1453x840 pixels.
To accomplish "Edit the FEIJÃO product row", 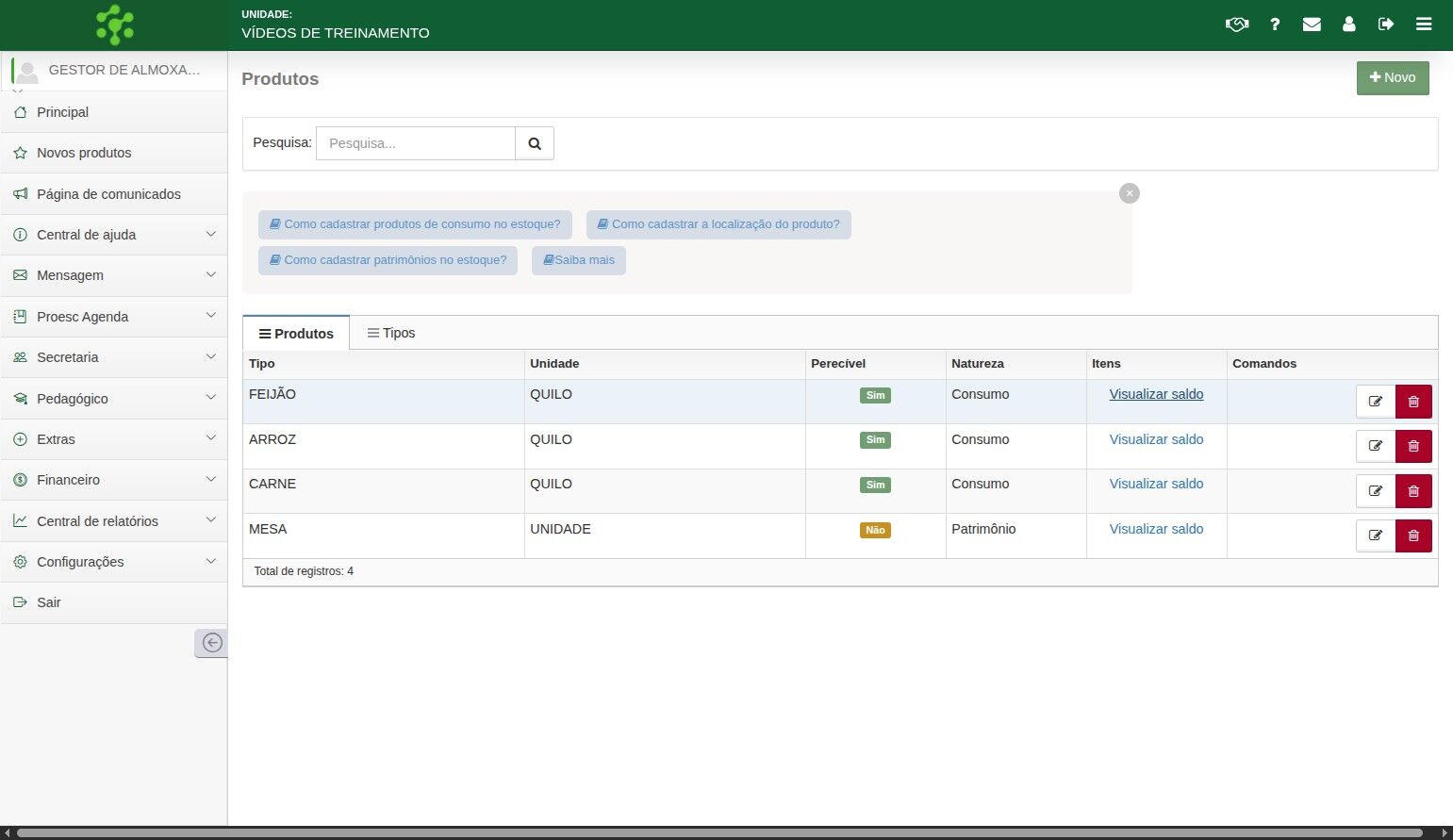I will point(1376,402).
